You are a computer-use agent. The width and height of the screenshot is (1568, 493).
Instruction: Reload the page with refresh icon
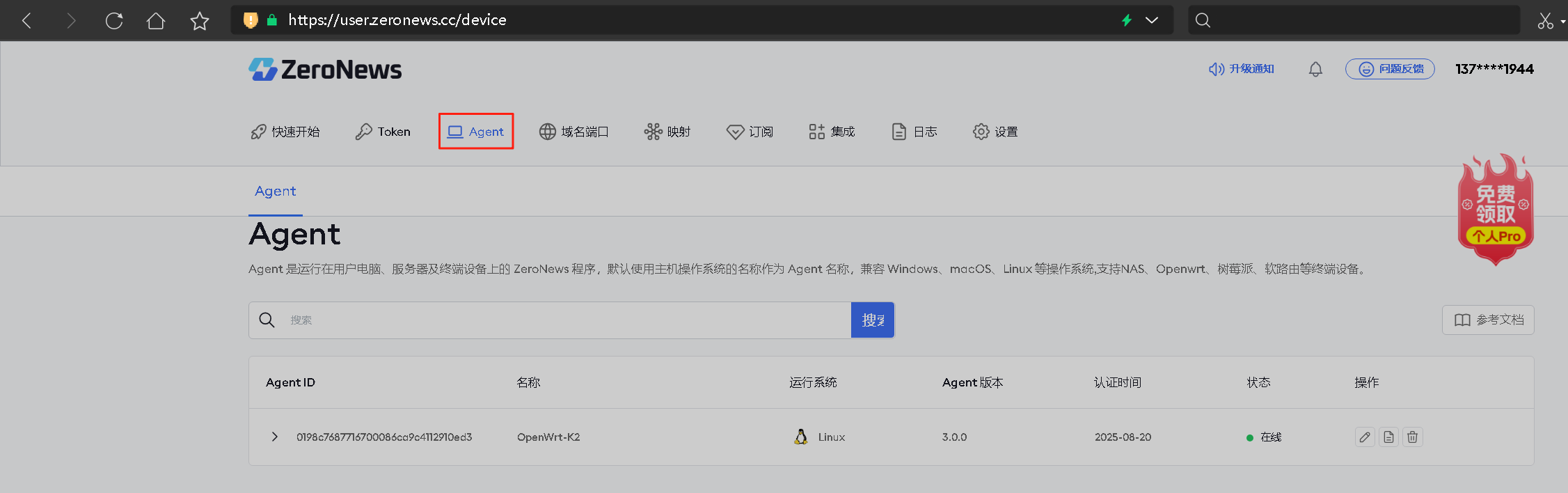pos(114,21)
